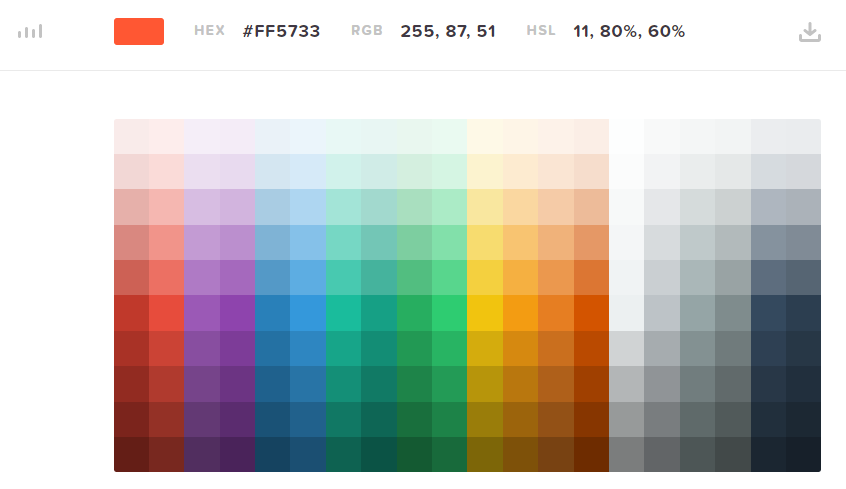
Task: Pick the palest lavender swatch above the amethyst column
Action: pyautogui.click(x=202, y=137)
